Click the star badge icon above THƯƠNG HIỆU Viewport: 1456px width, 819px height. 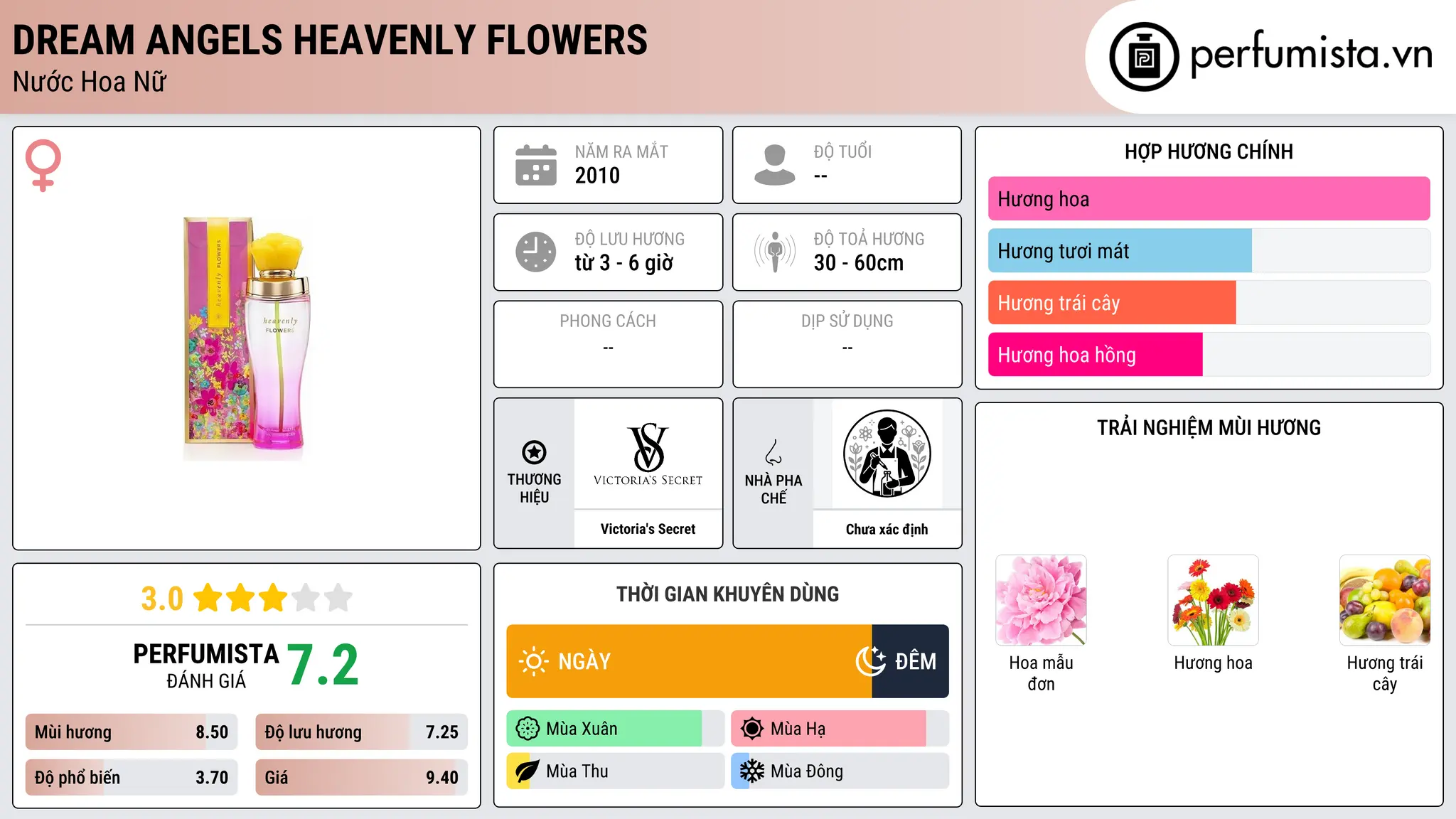(x=534, y=452)
